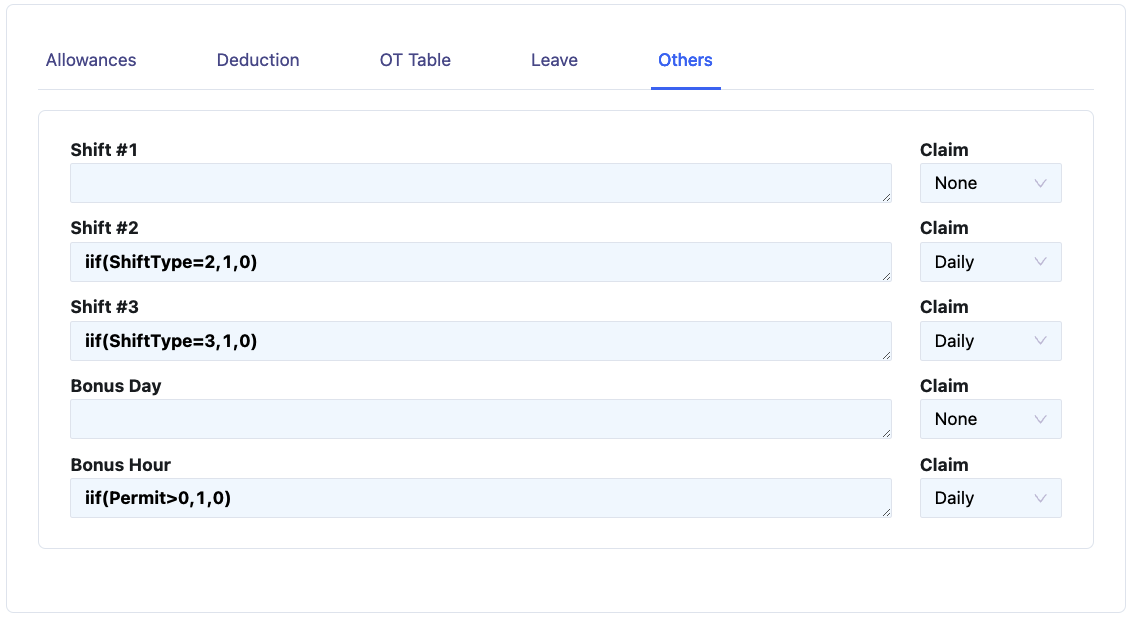Edit the Bonus Hour formula field

pos(480,498)
